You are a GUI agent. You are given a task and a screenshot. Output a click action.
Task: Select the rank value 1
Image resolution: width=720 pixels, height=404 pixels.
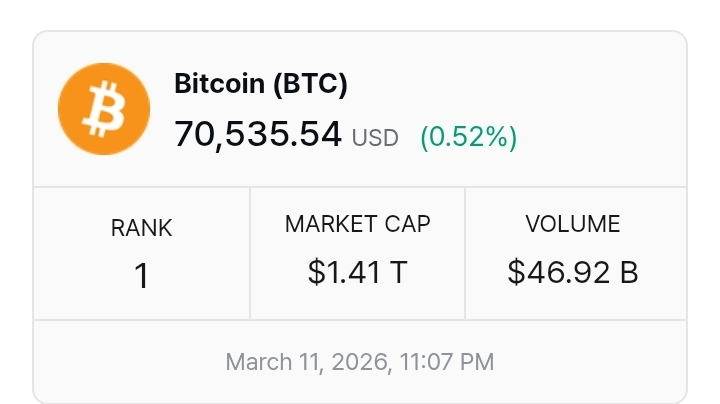[141, 275]
